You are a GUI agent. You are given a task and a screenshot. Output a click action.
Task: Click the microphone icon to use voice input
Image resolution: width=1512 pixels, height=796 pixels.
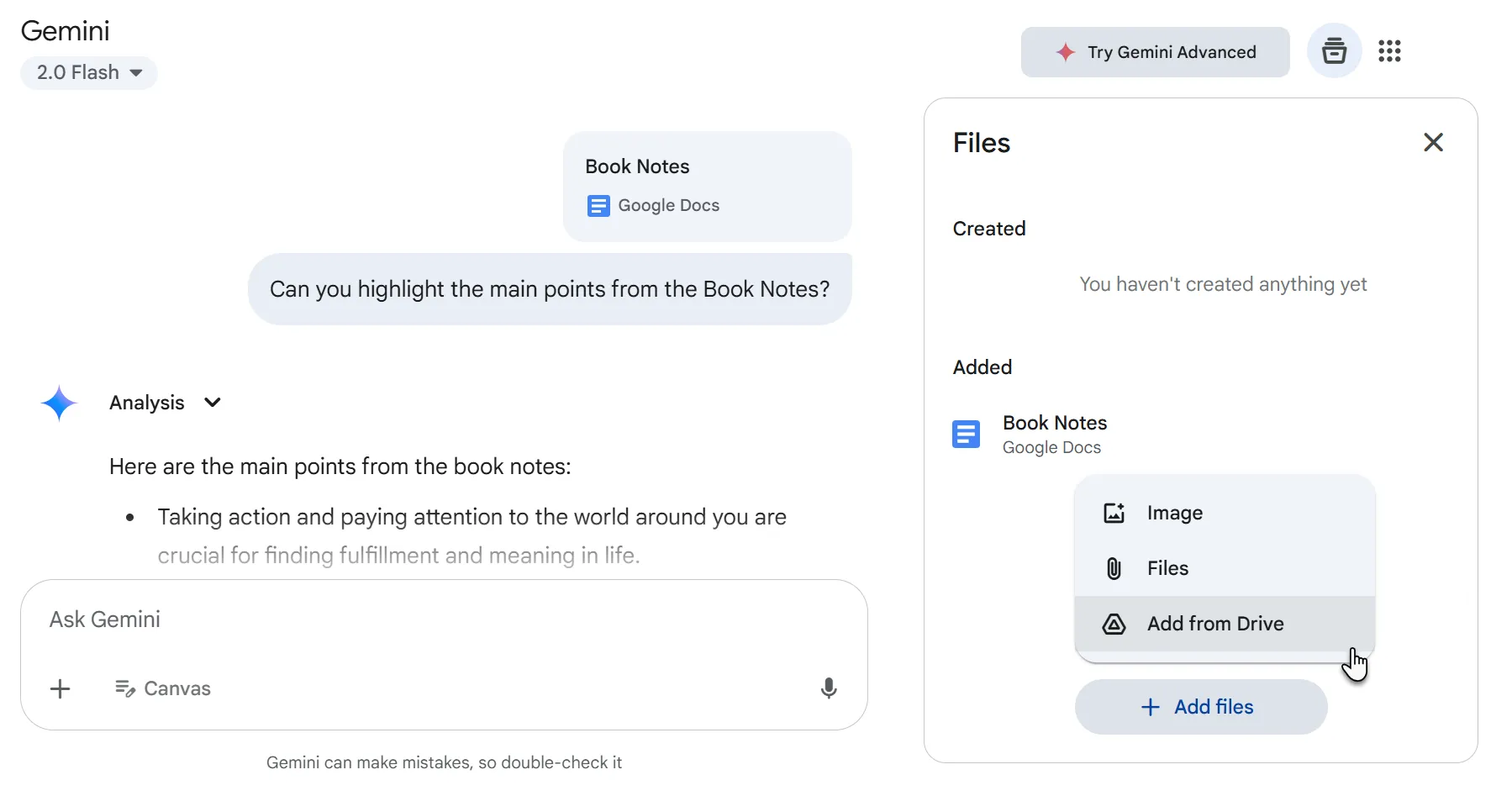pyautogui.click(x=829, y=688)
